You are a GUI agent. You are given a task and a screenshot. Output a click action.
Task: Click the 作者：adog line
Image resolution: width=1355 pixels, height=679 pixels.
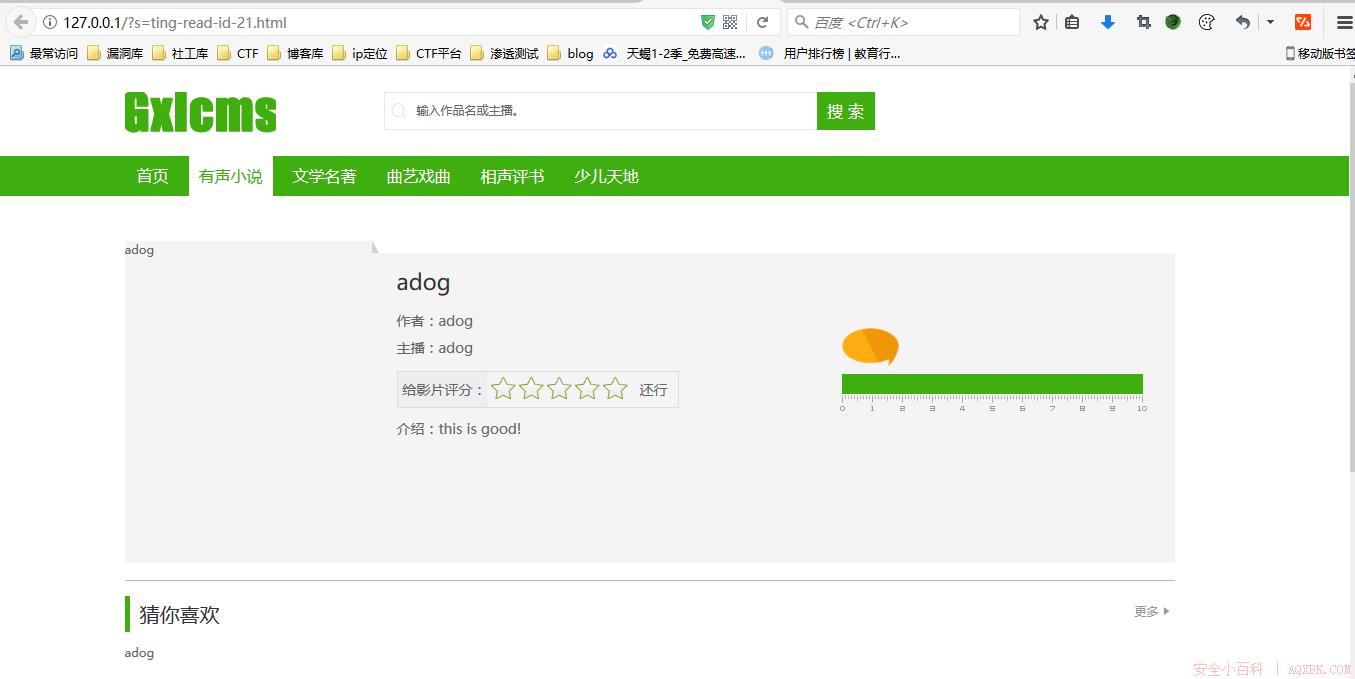(435, 321)
